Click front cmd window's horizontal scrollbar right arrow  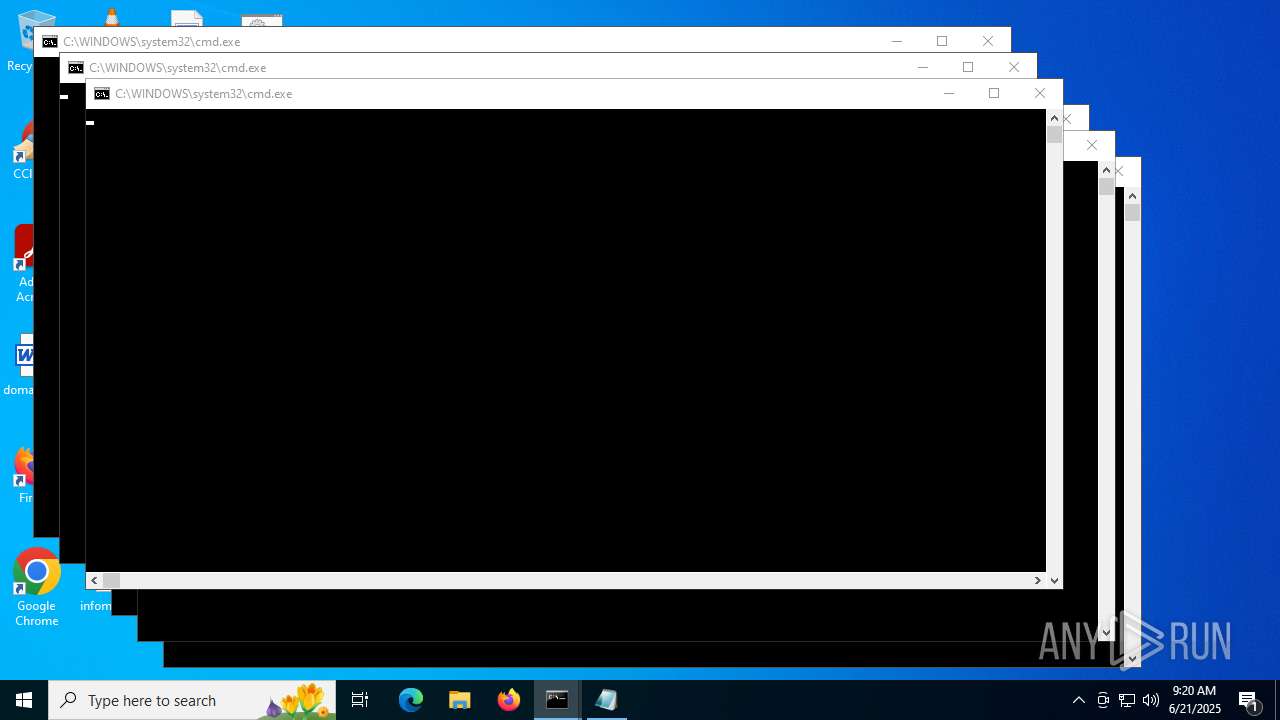(1038, 580)
